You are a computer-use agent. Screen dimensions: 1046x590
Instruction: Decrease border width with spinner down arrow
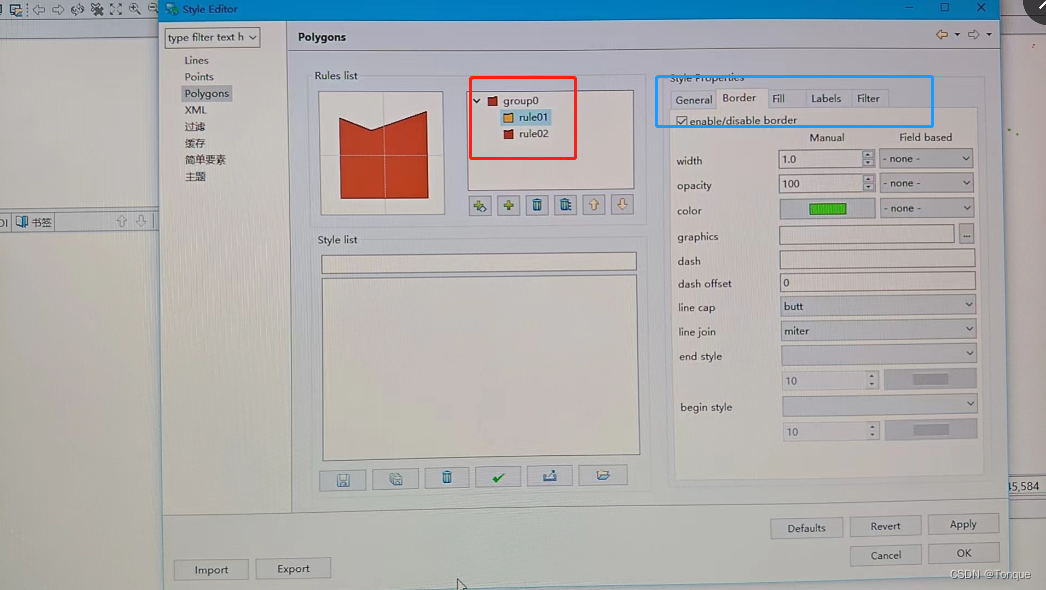click(x=868, y=162)
